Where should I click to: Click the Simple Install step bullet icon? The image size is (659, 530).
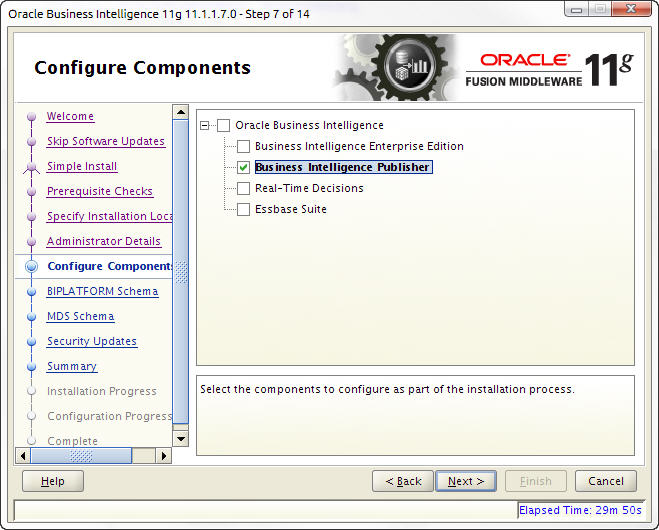coord(32,167)
